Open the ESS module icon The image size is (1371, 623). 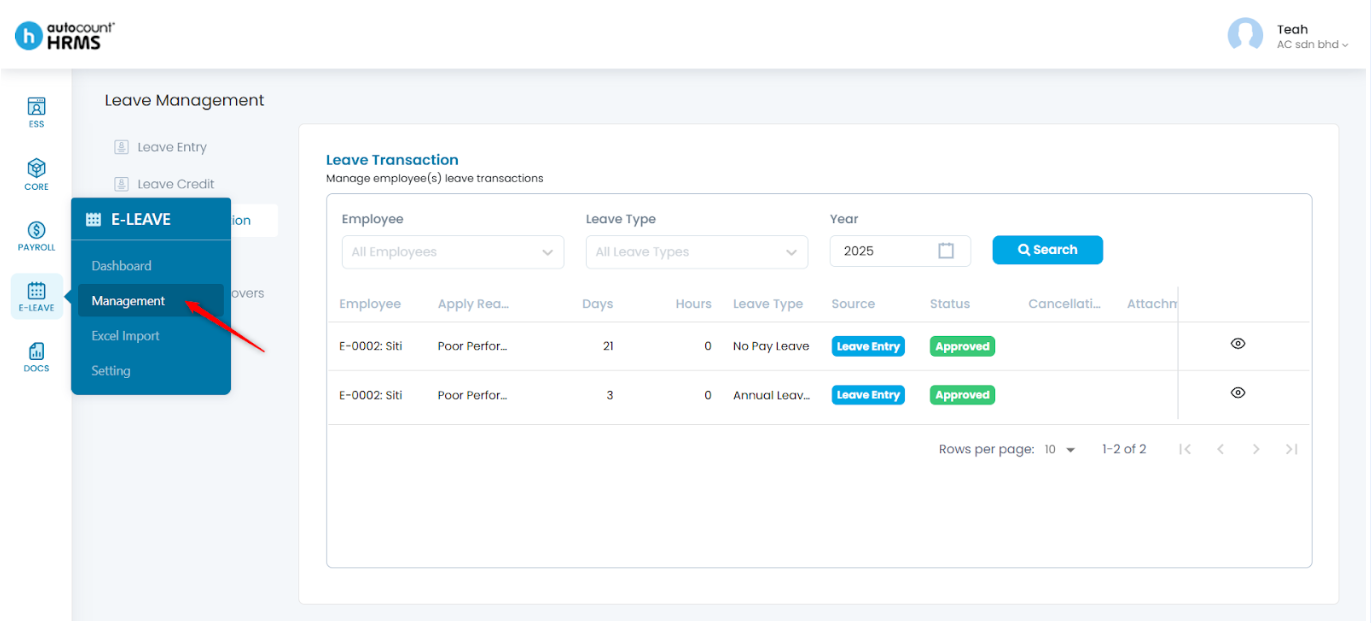click(x=37, y=107)
